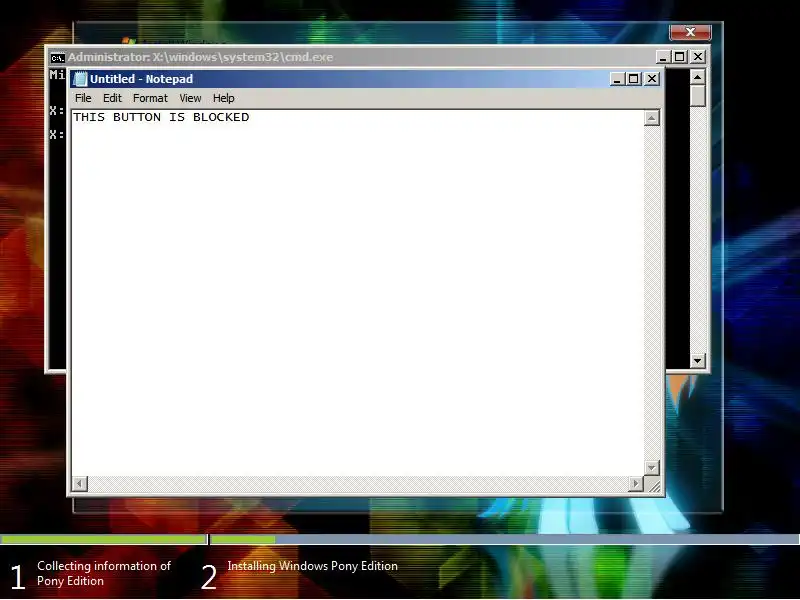Open the Edit menu in Notepad
Viewport: 800px width, 600px height.
[x=112, y=98]
